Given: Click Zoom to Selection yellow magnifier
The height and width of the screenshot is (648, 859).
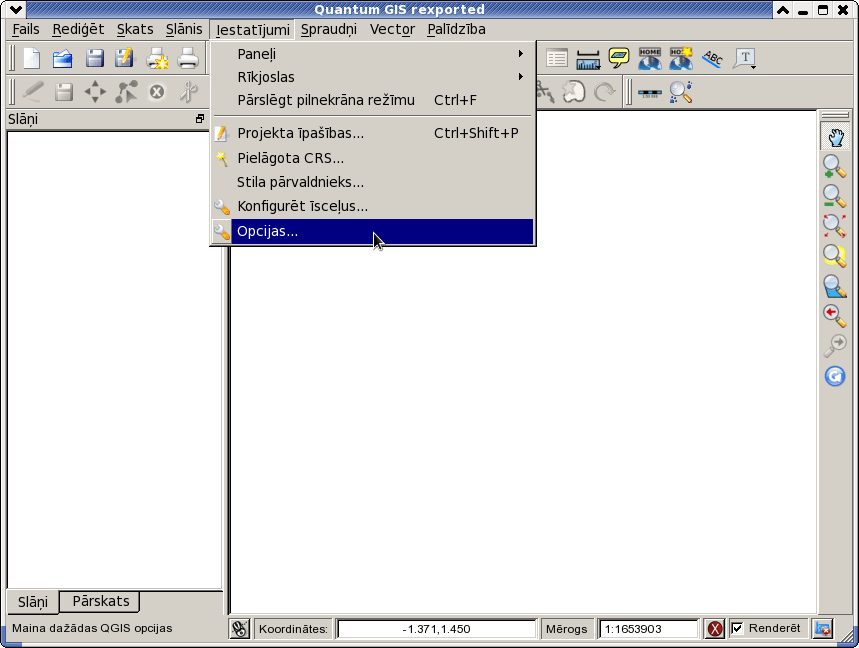Looking at the screenshot, I should [834, 256].
